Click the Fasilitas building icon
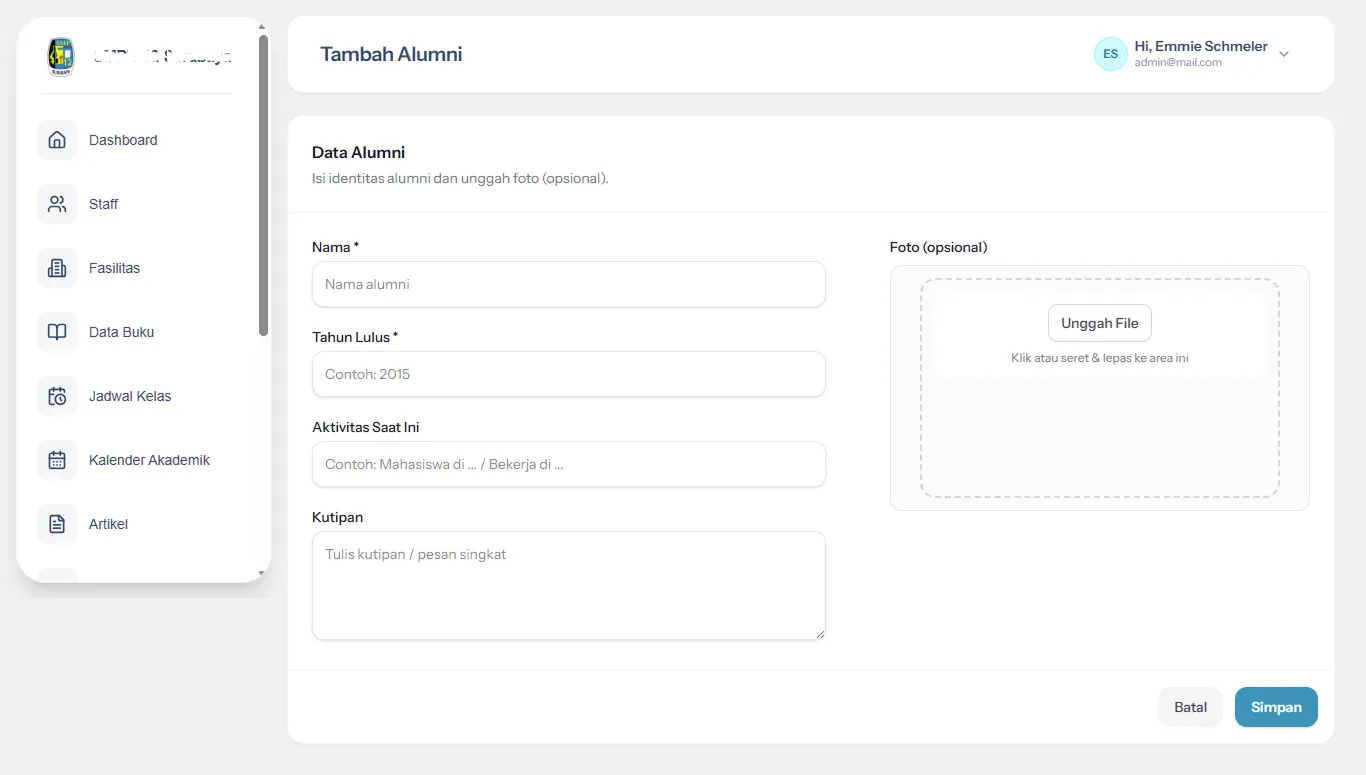The width and height of the screenshot is (1366, 775). click(57, 268)
